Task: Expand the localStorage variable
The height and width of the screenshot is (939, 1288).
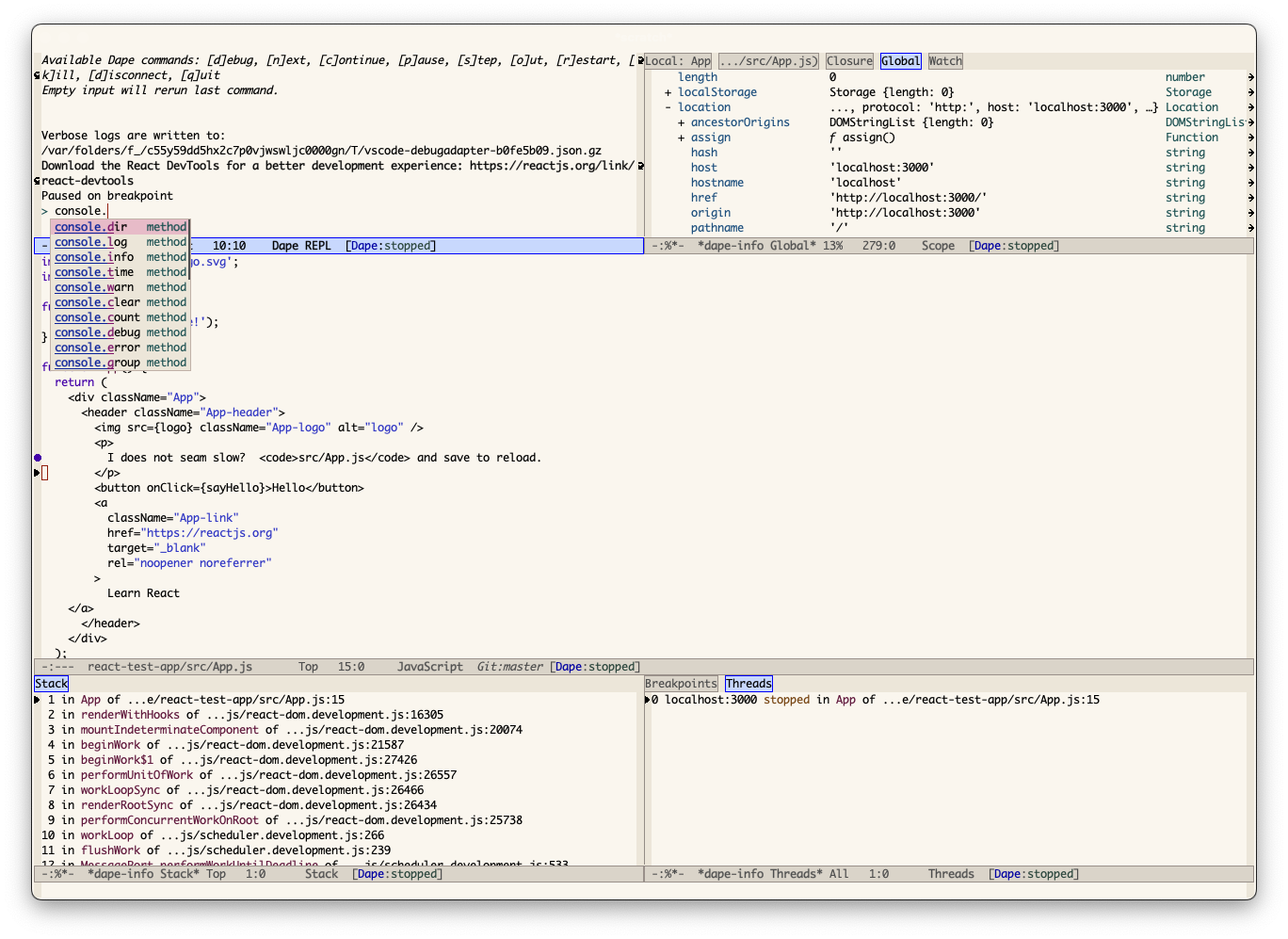Action: pyautogui.click(x=668, y=92)
